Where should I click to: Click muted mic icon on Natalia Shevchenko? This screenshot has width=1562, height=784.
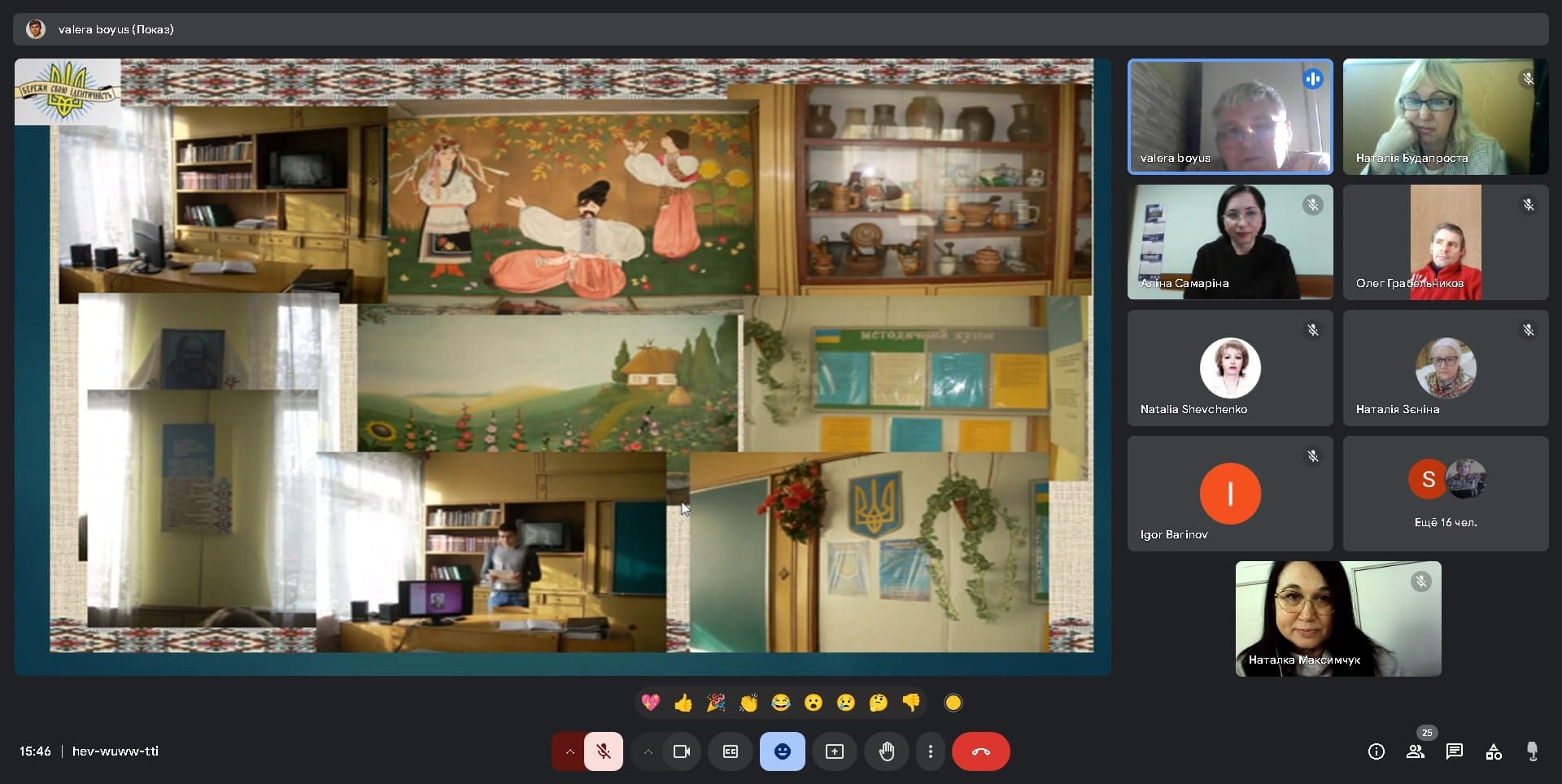tap(1312, 330)
